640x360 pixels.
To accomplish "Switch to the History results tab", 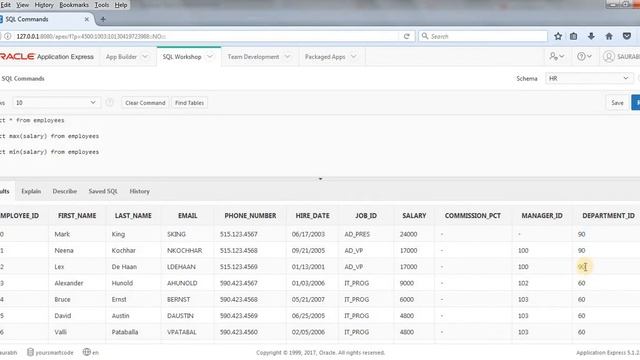I will click(x=140, y=191).
